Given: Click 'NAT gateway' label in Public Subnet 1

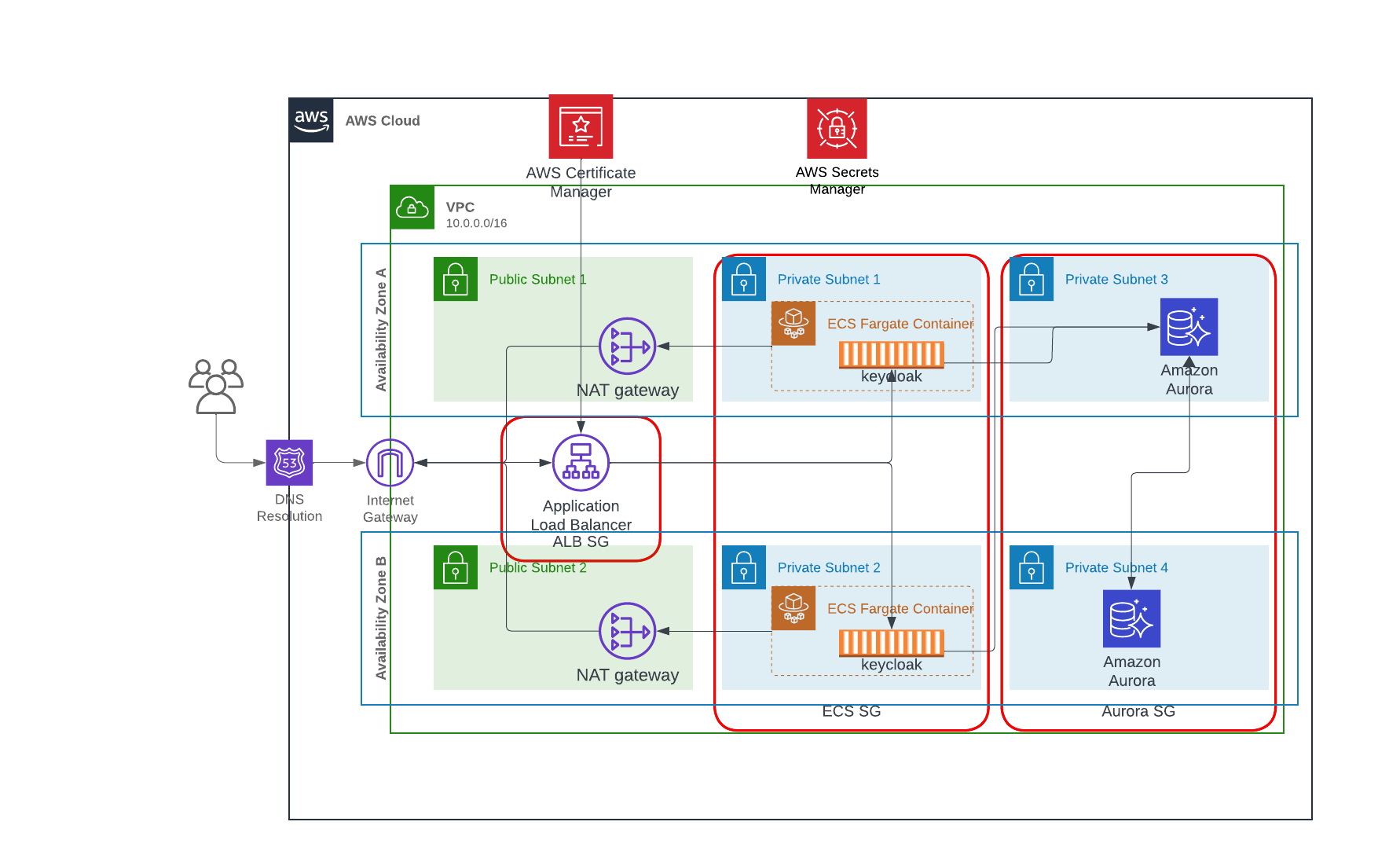Looking at the screenshot, I should [628, 391].
